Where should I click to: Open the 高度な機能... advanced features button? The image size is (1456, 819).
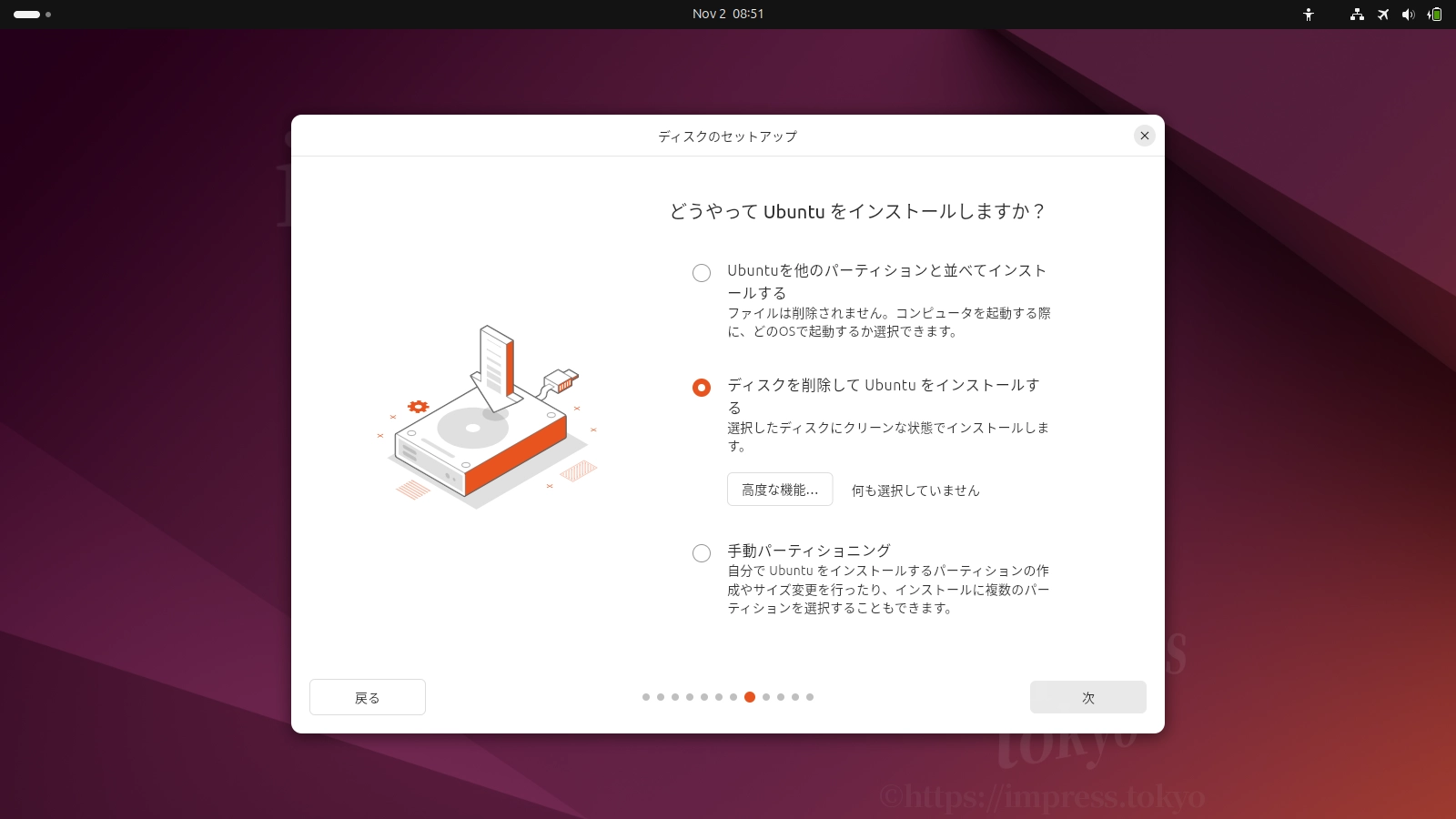pos(780,490)
